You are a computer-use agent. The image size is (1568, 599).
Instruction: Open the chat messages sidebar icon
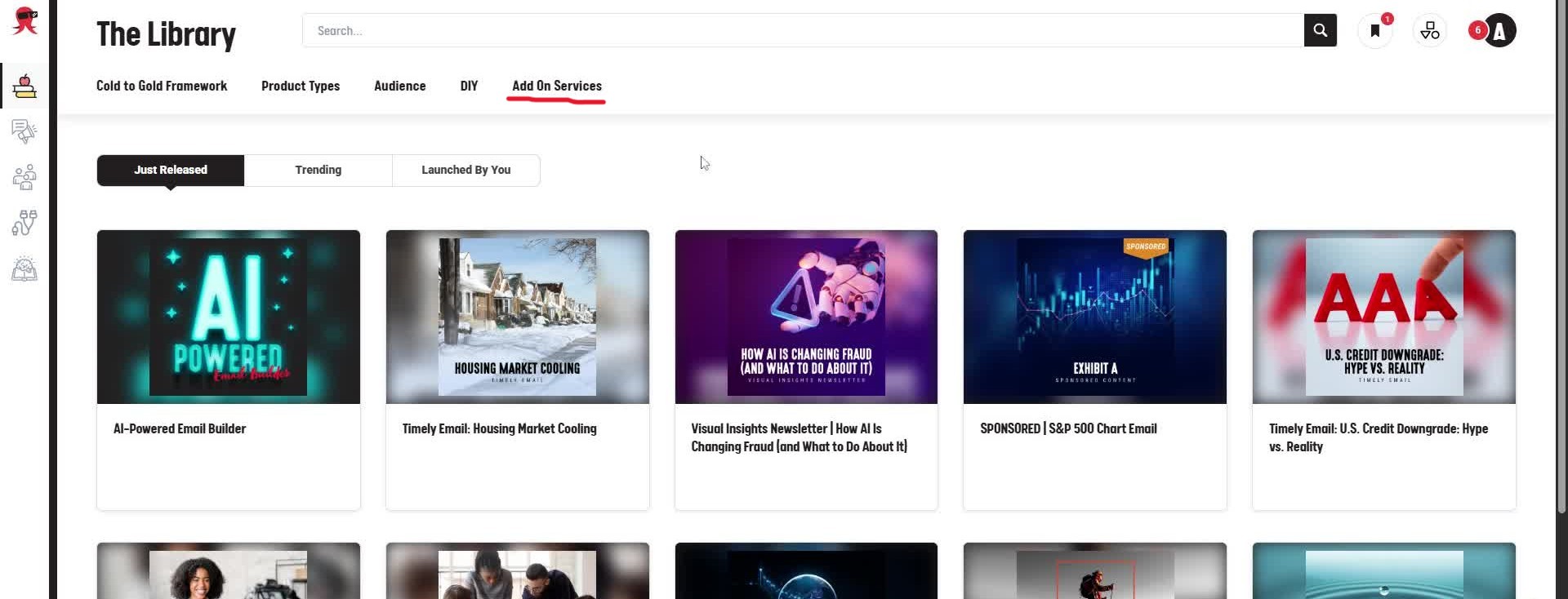point(24,131)
